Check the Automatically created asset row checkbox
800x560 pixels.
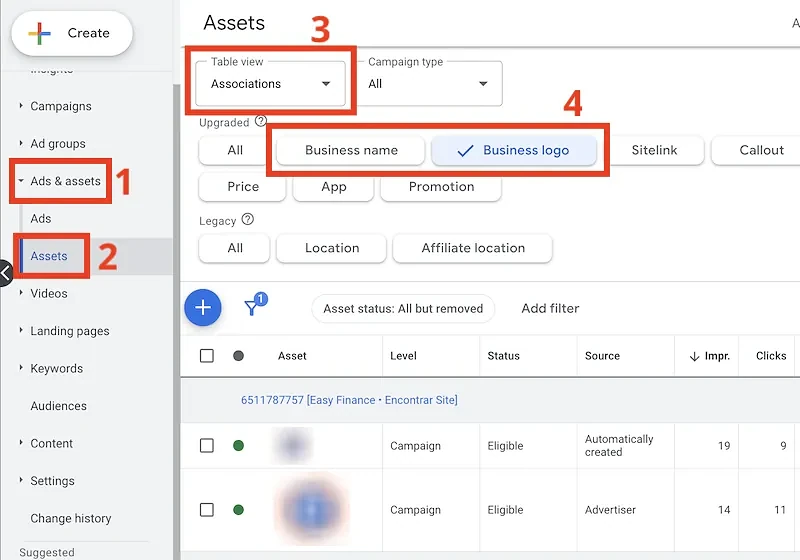(x=207, y=445)
